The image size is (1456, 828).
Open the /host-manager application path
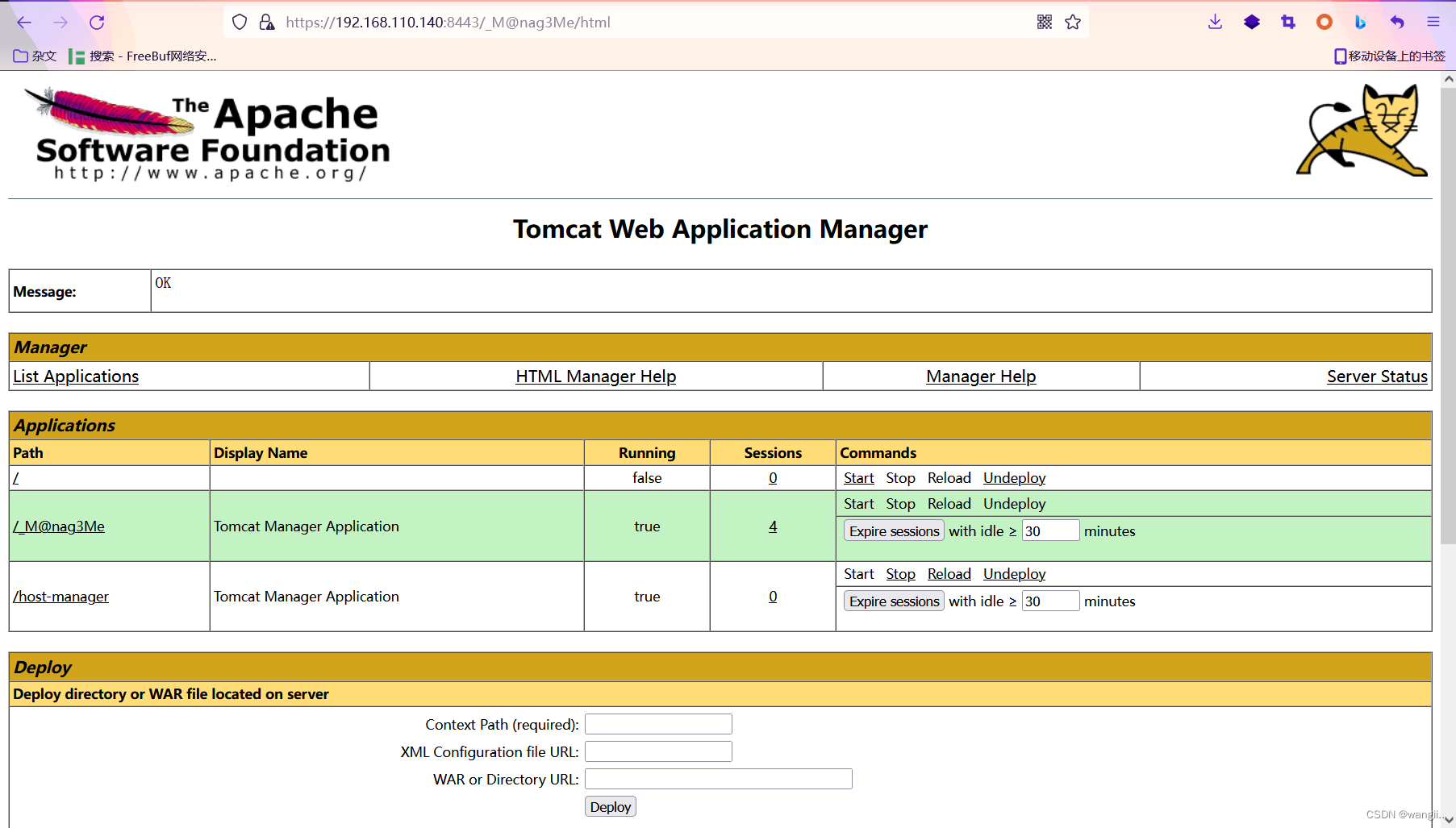60,597
